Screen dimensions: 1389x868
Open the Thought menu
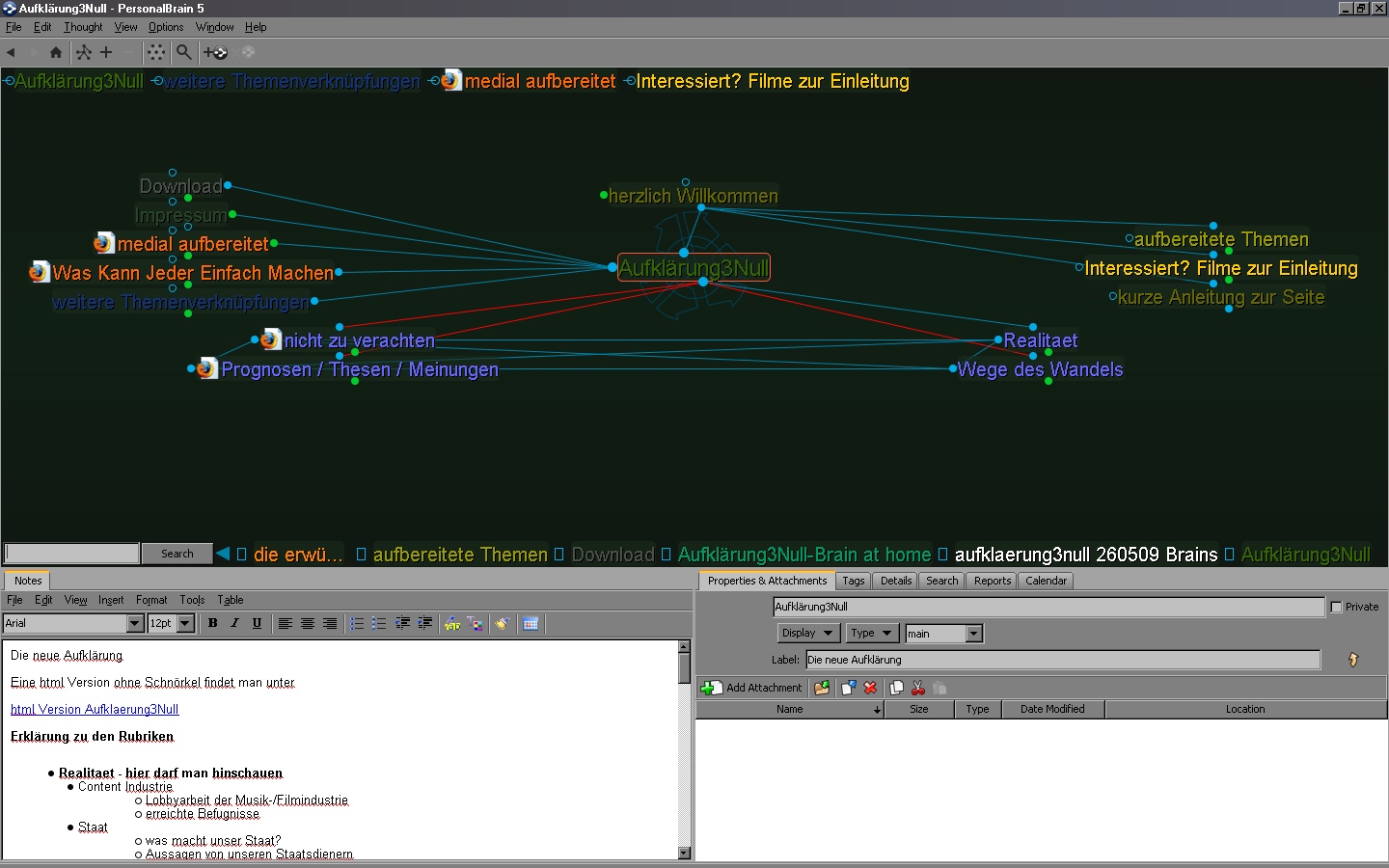coord(83,27)
